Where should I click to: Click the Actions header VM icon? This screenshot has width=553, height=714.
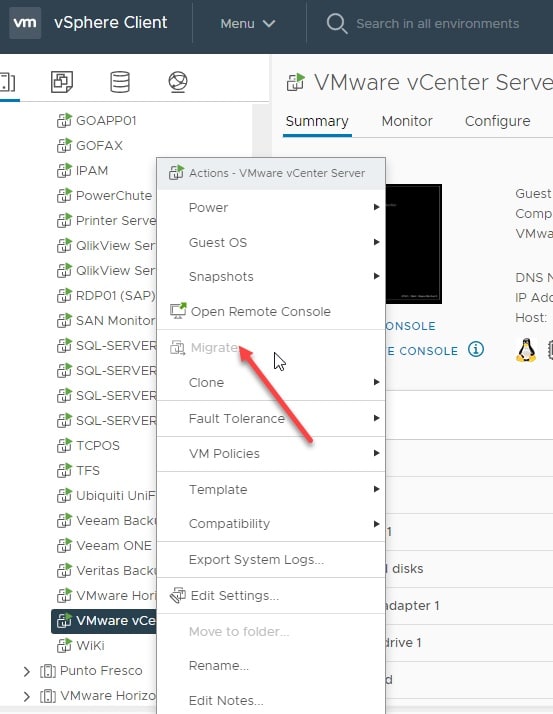[176, 173]
